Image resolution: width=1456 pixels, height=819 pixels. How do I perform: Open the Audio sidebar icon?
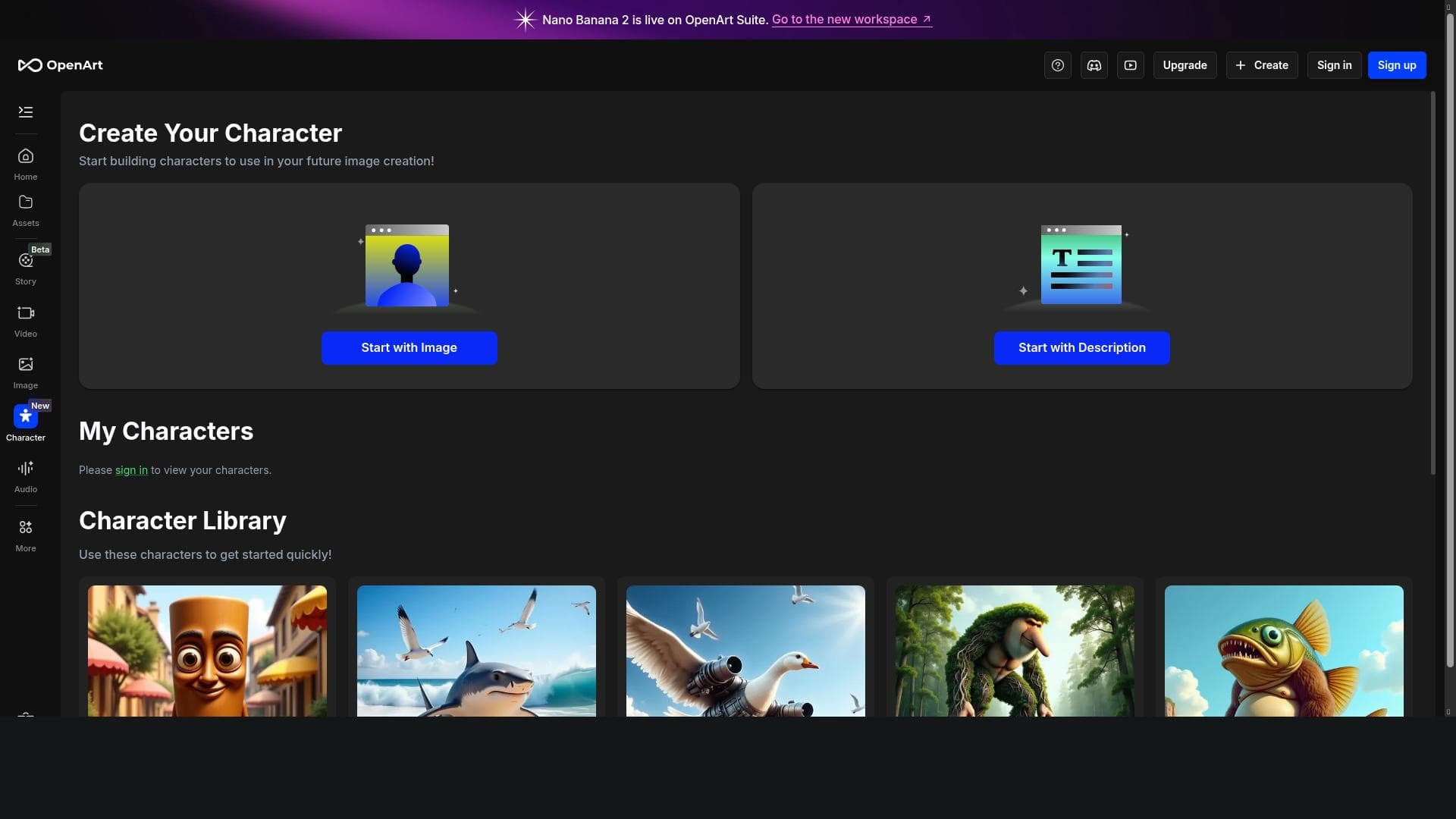pos(26,469)
